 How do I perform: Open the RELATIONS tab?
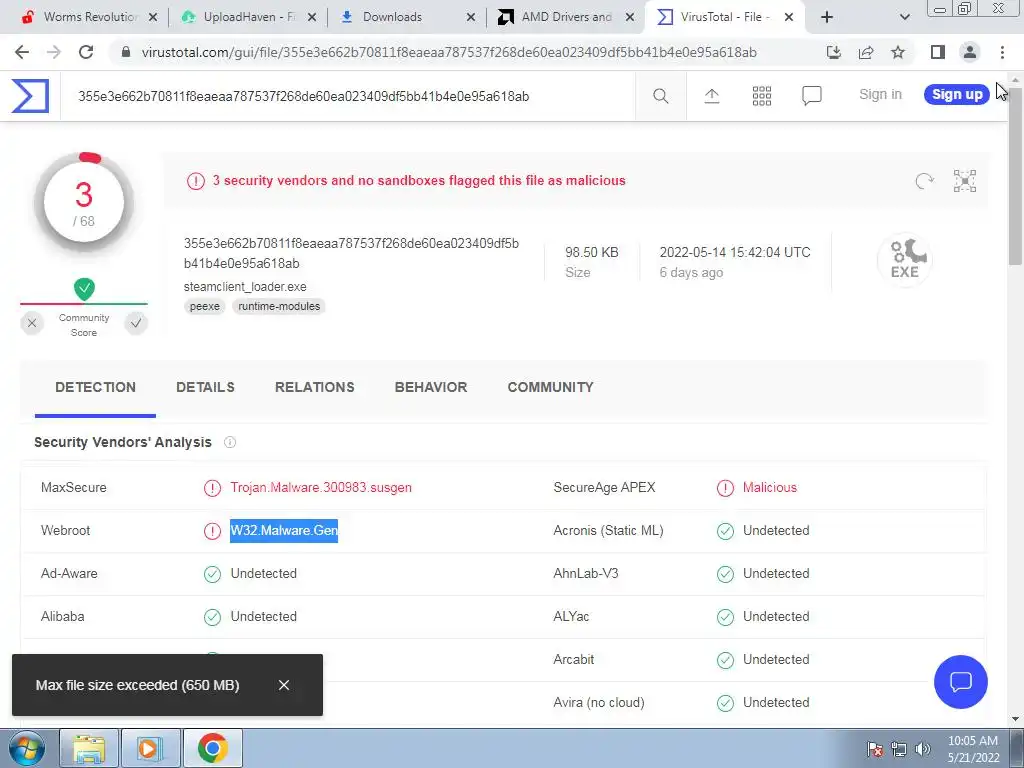(315, 387)
